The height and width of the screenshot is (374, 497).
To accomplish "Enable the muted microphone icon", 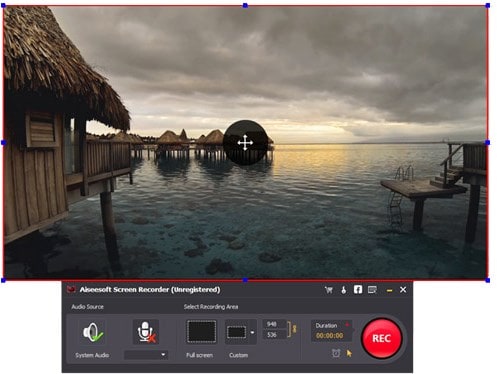I will pos(146,332).
